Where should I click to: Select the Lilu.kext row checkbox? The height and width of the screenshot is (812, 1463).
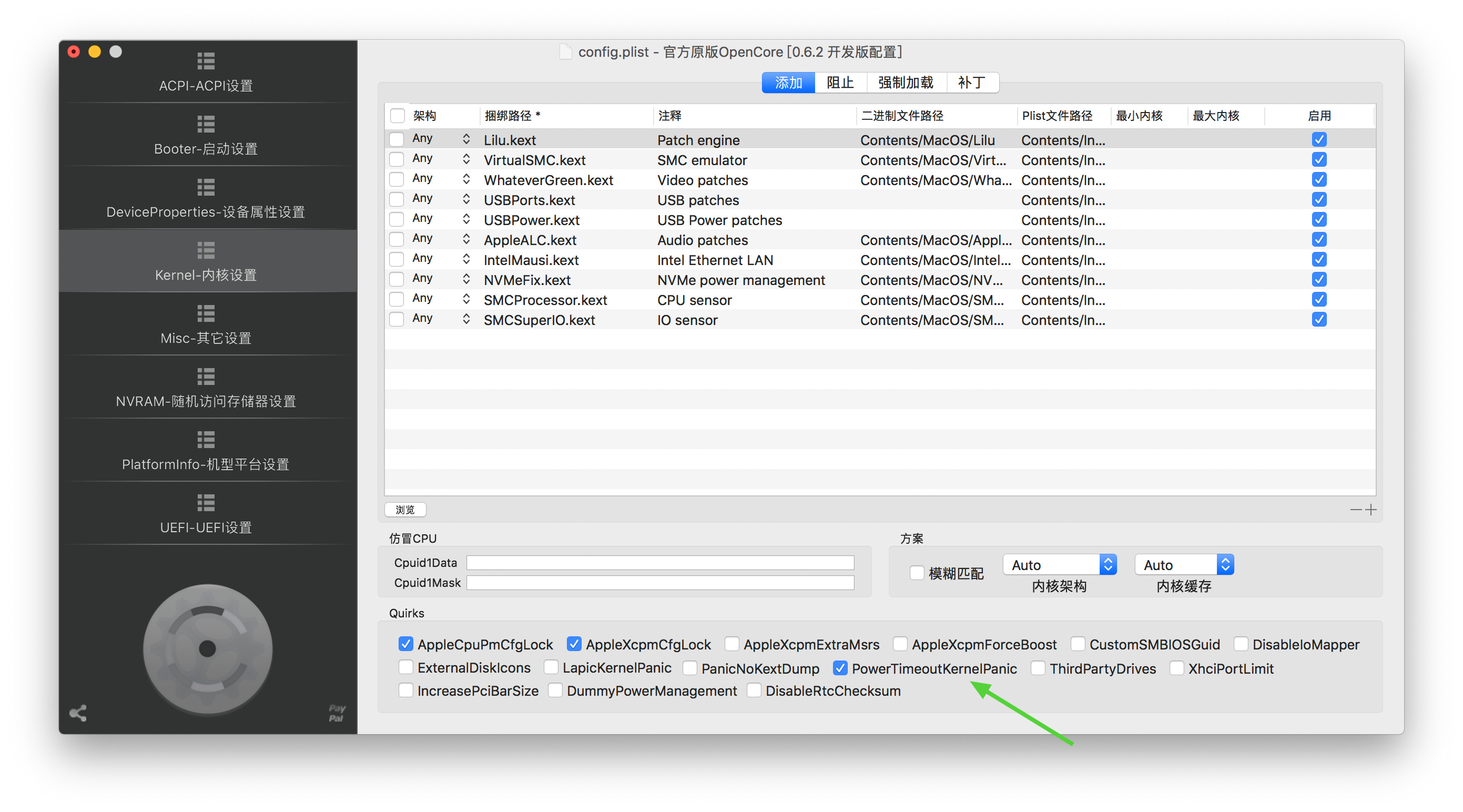pyautogui.click(x=397, y=139)
